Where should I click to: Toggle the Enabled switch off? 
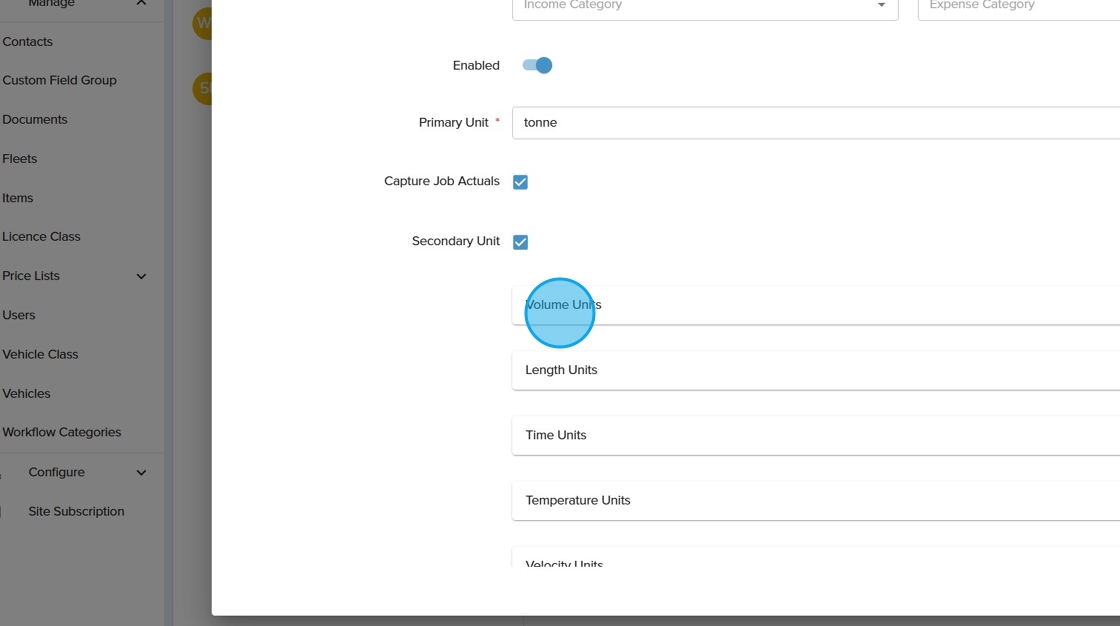537,65
